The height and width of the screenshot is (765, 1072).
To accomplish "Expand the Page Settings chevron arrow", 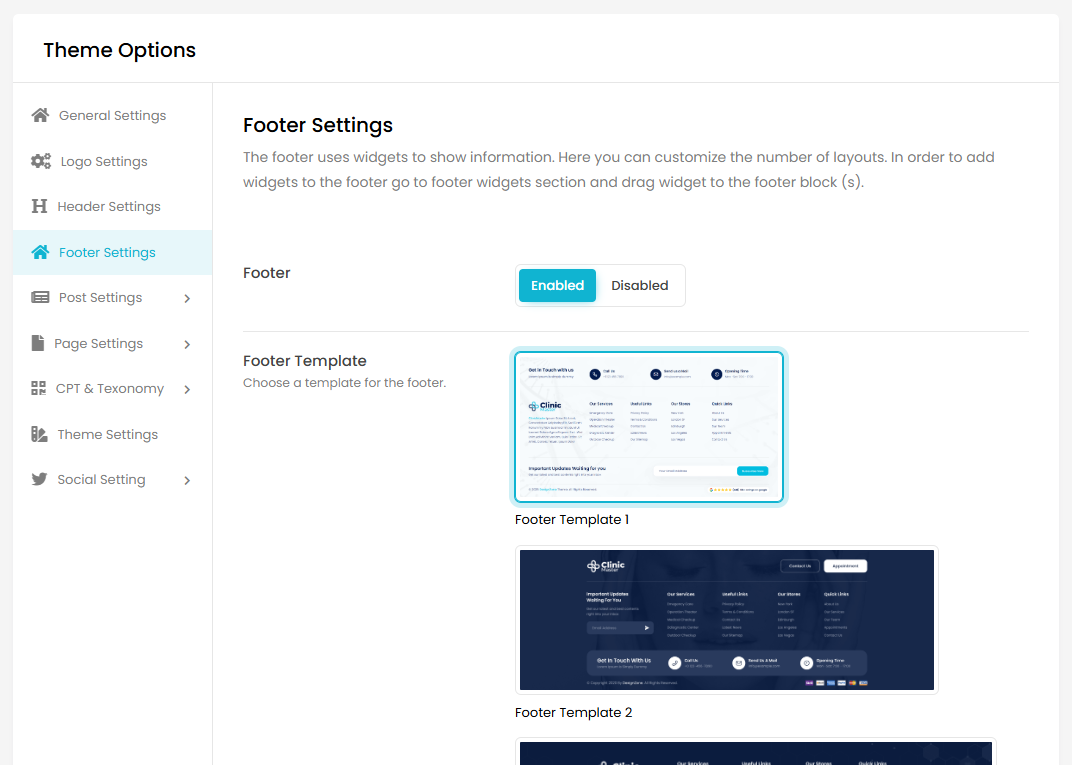I will point(187,344).
